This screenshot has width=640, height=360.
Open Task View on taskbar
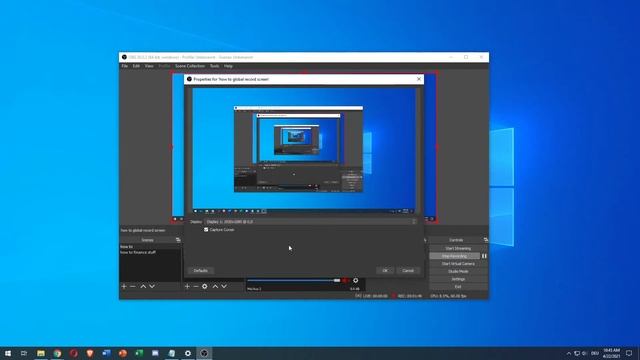tap(24, 353)
